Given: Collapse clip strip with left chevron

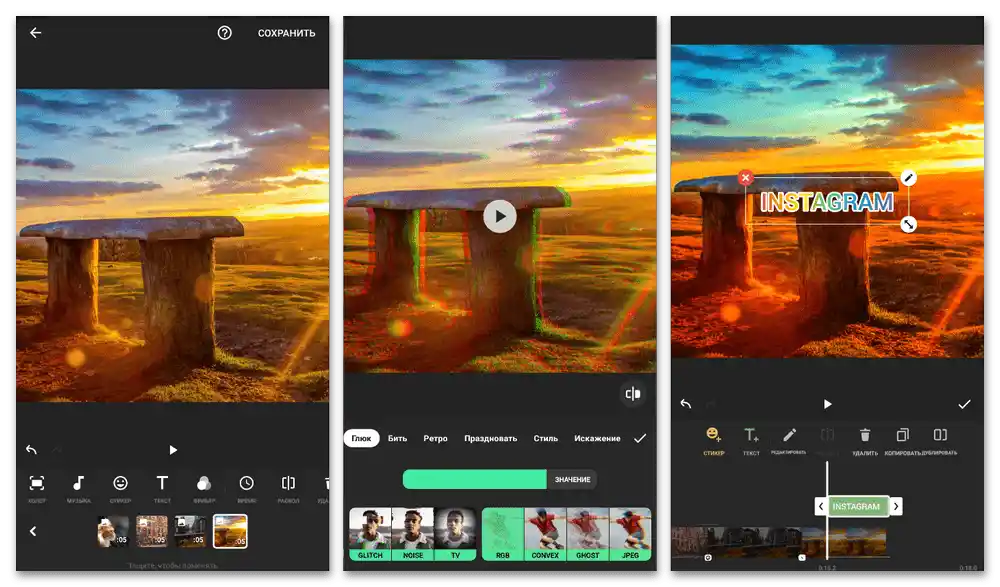Looking at the screenshot, I should point(33,531).
